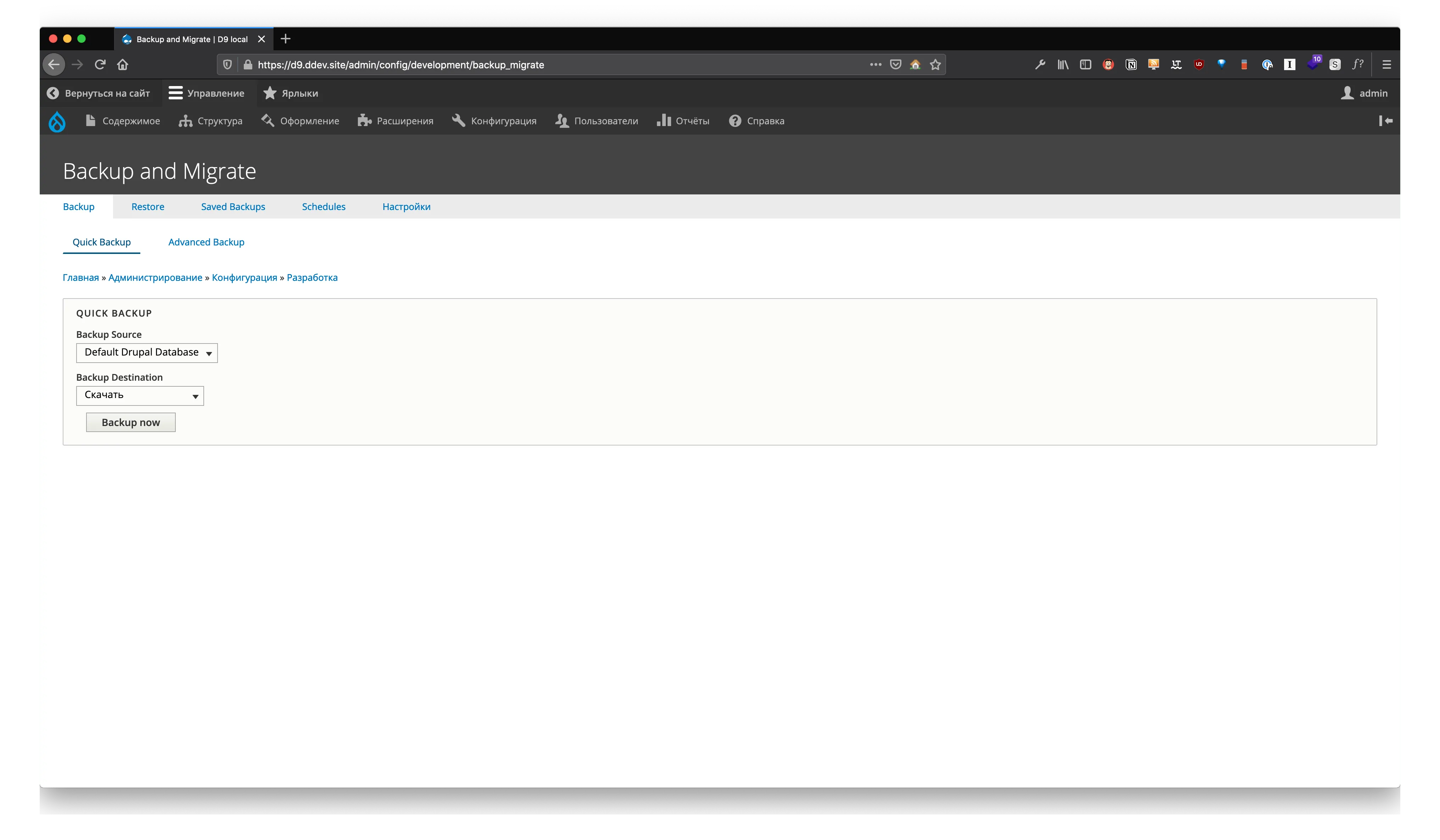Image resolution: width=1440 pixels, height=840 pixels.
Task: Click the browser back arrow button
Action: tap(54, 64)
